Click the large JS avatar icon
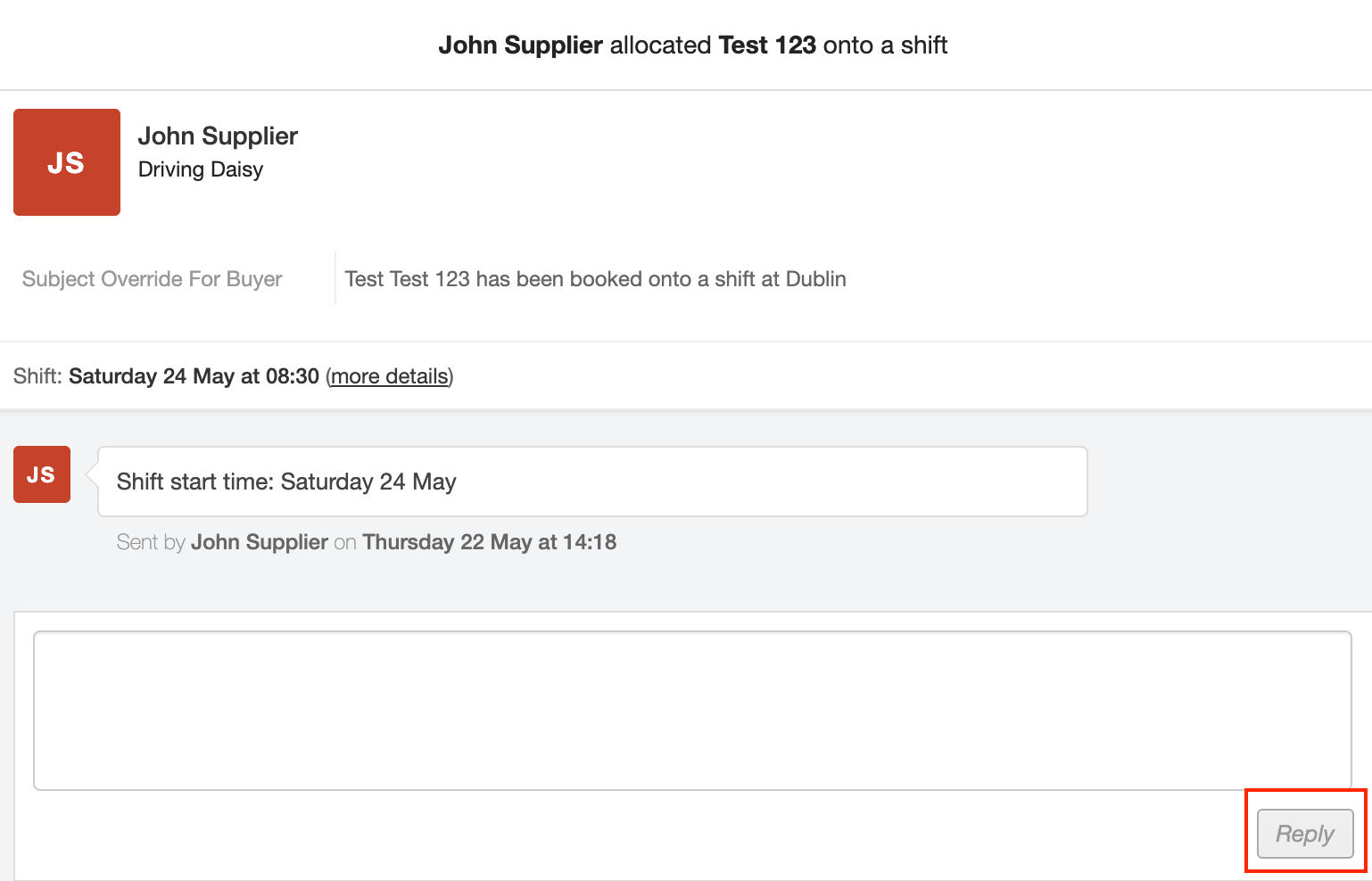1372x881 pixels. coord(67,162)
